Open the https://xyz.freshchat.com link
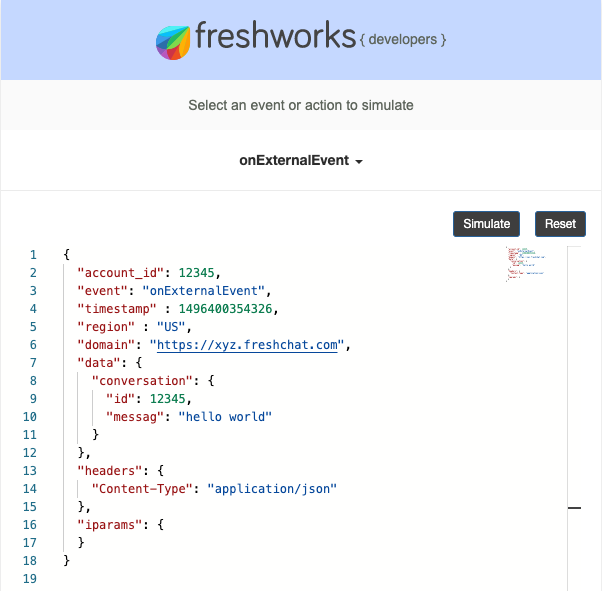 click(247, 345)
